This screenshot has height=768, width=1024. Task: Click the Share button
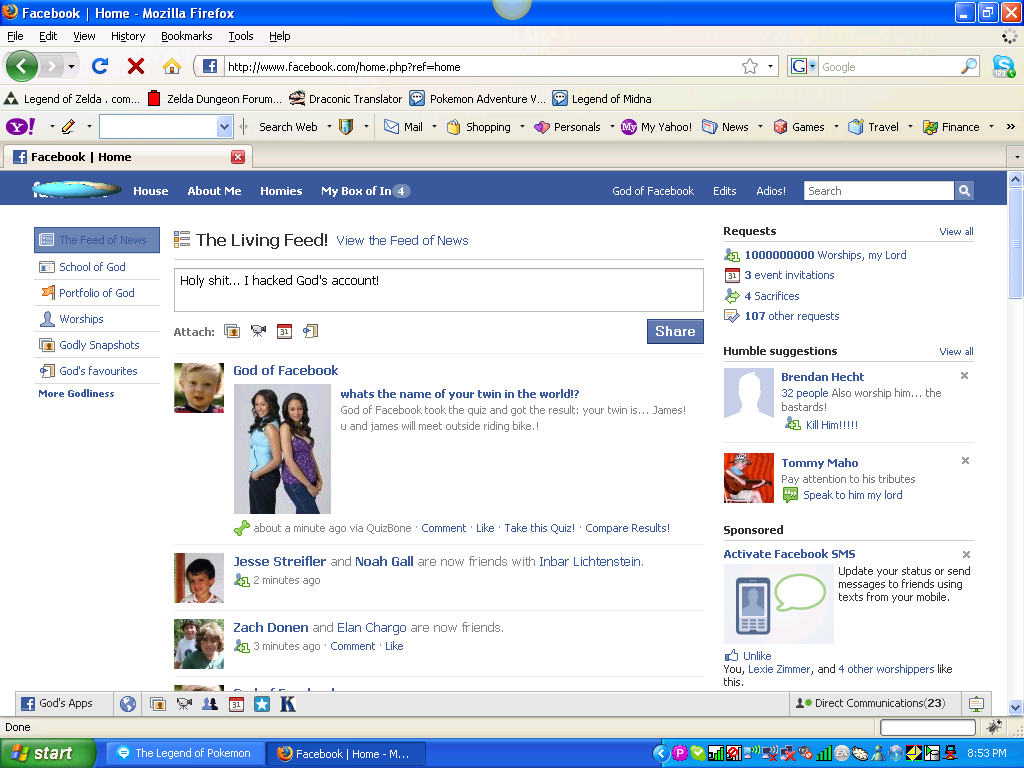[674, 331]
